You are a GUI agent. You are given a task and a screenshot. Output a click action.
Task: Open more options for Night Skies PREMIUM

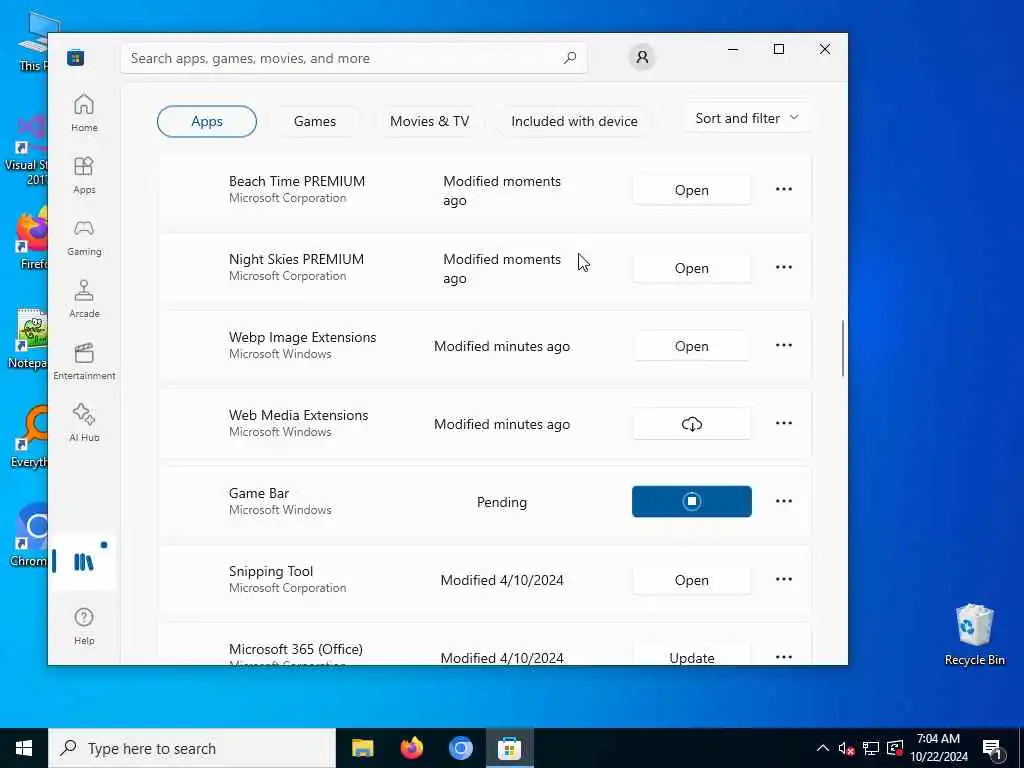tap(784, 267)
